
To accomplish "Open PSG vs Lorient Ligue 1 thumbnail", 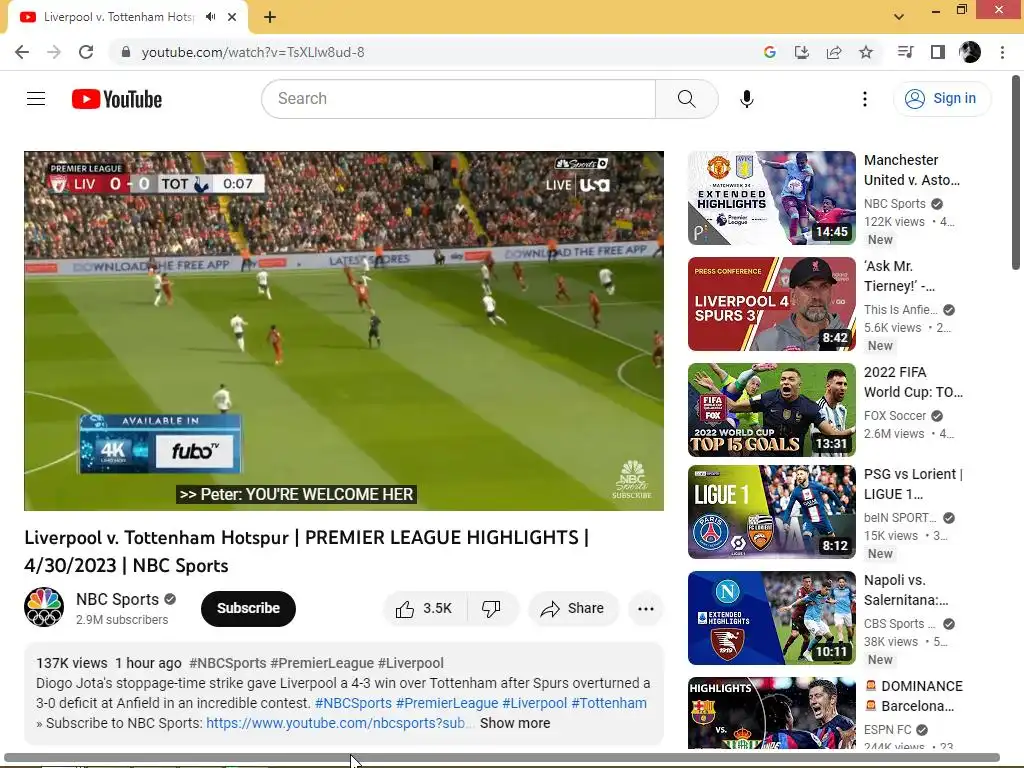I will coord(771,512).
